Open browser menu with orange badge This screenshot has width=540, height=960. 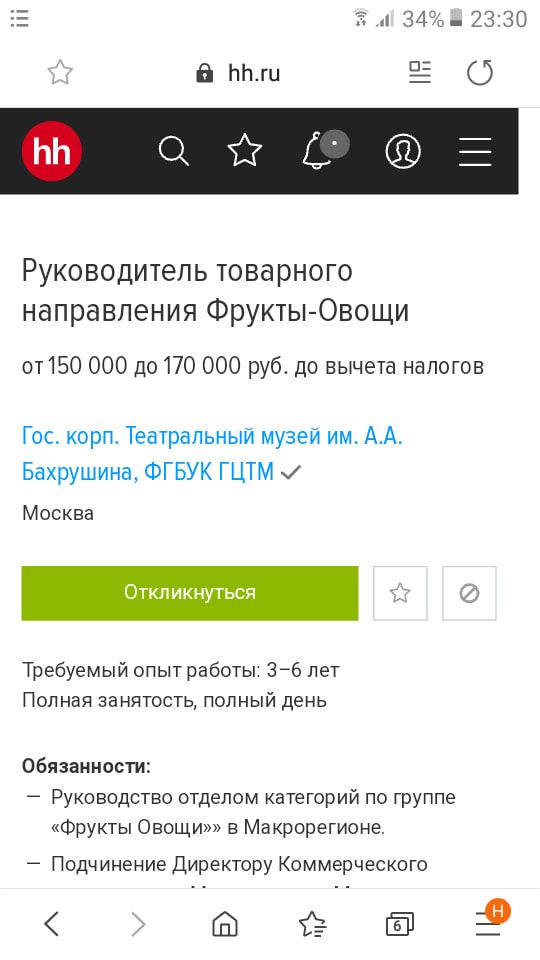point(490,920)
